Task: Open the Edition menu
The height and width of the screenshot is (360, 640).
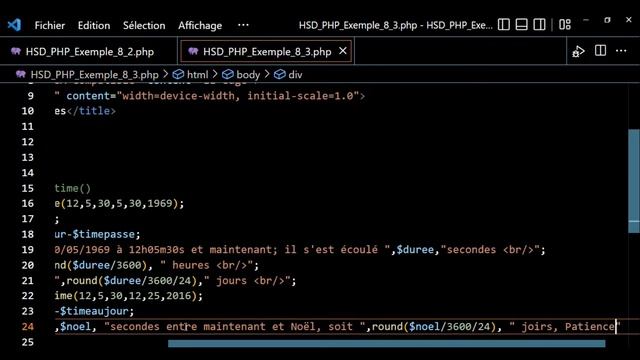Action: pyautogui.click(x=94, y=25)
